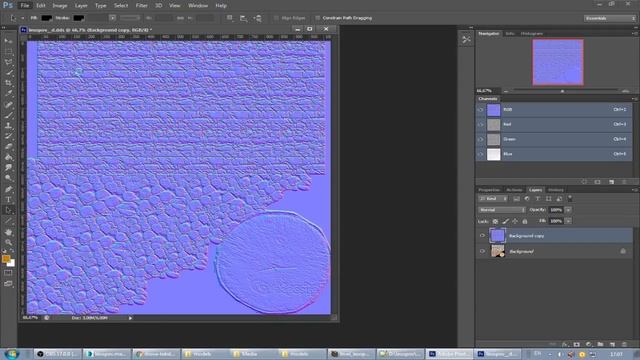Hide the Background layer
Image resolution: width=640 pixels, height=360 pixels.
(x=482, y=251)
